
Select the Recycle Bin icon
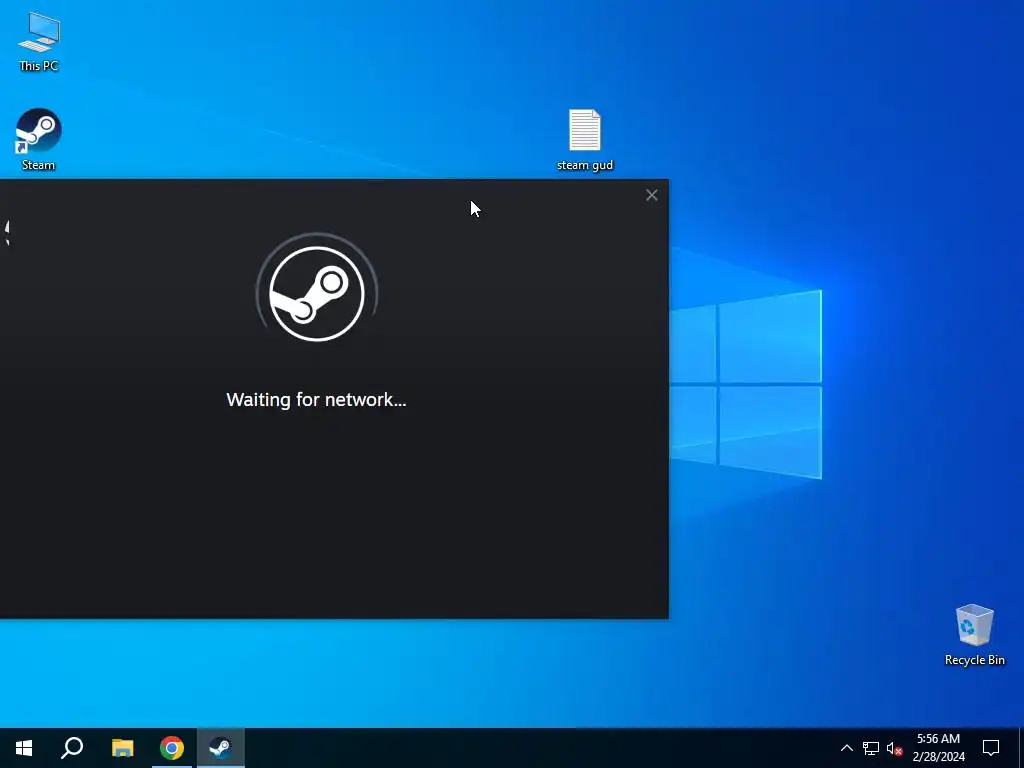(x=974, y=635)
